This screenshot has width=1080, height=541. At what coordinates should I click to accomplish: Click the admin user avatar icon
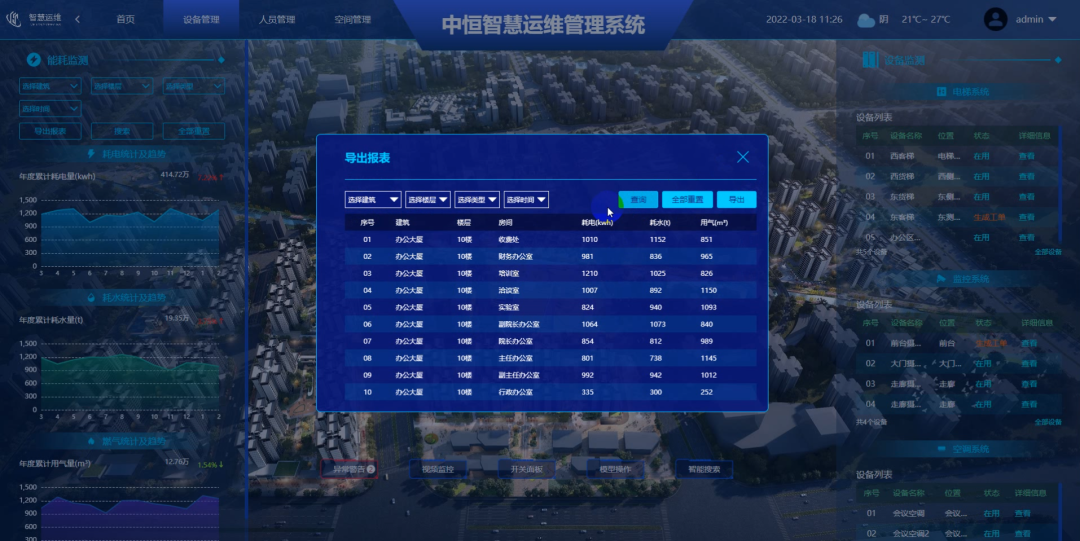coord(995,19)
